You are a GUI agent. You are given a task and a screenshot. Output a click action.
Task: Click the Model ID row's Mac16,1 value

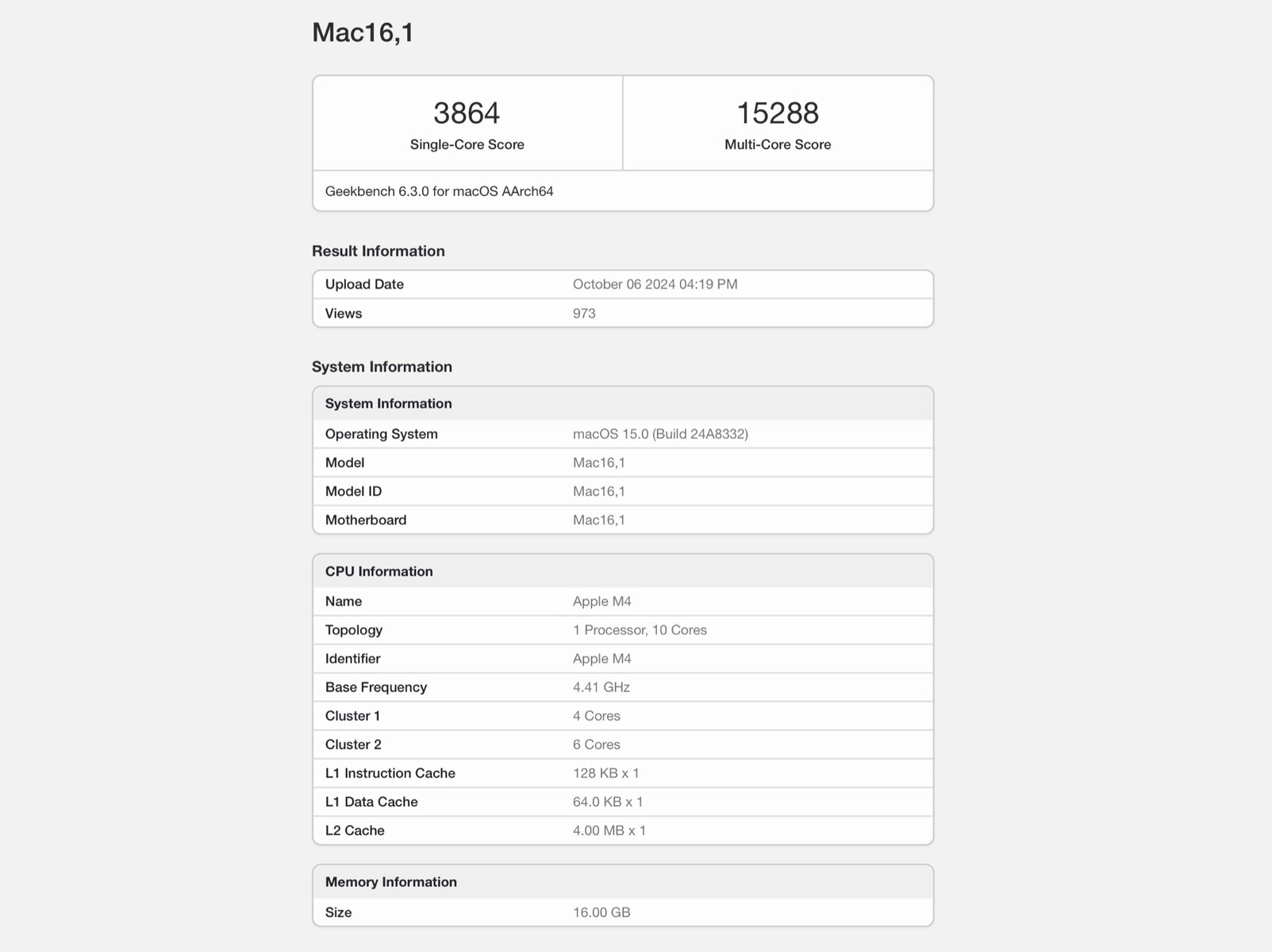coord(598,491)
